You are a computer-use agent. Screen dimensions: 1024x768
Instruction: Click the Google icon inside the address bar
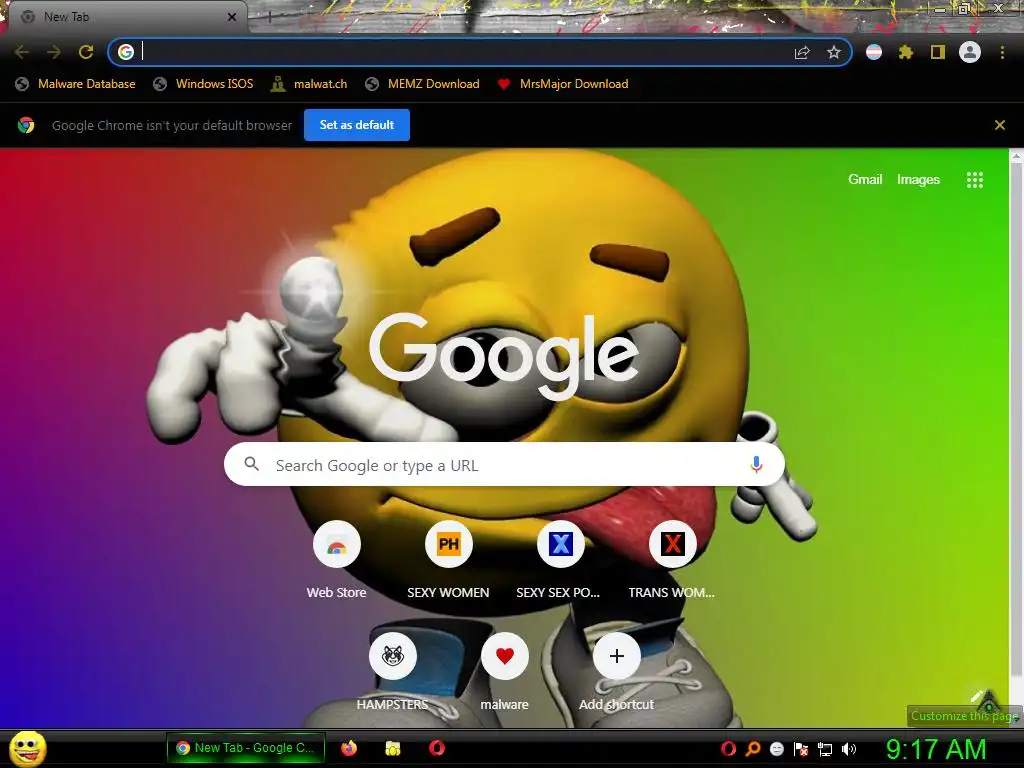coord(126,52)
